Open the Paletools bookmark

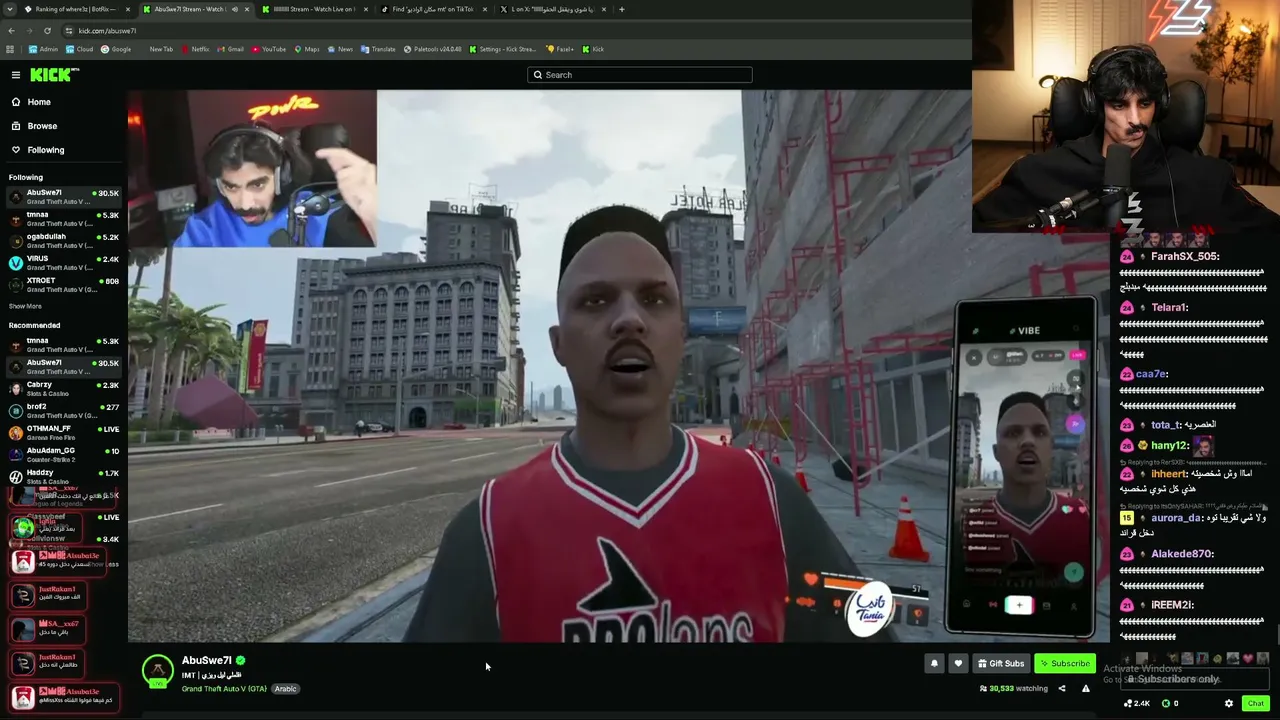(433, 49)
